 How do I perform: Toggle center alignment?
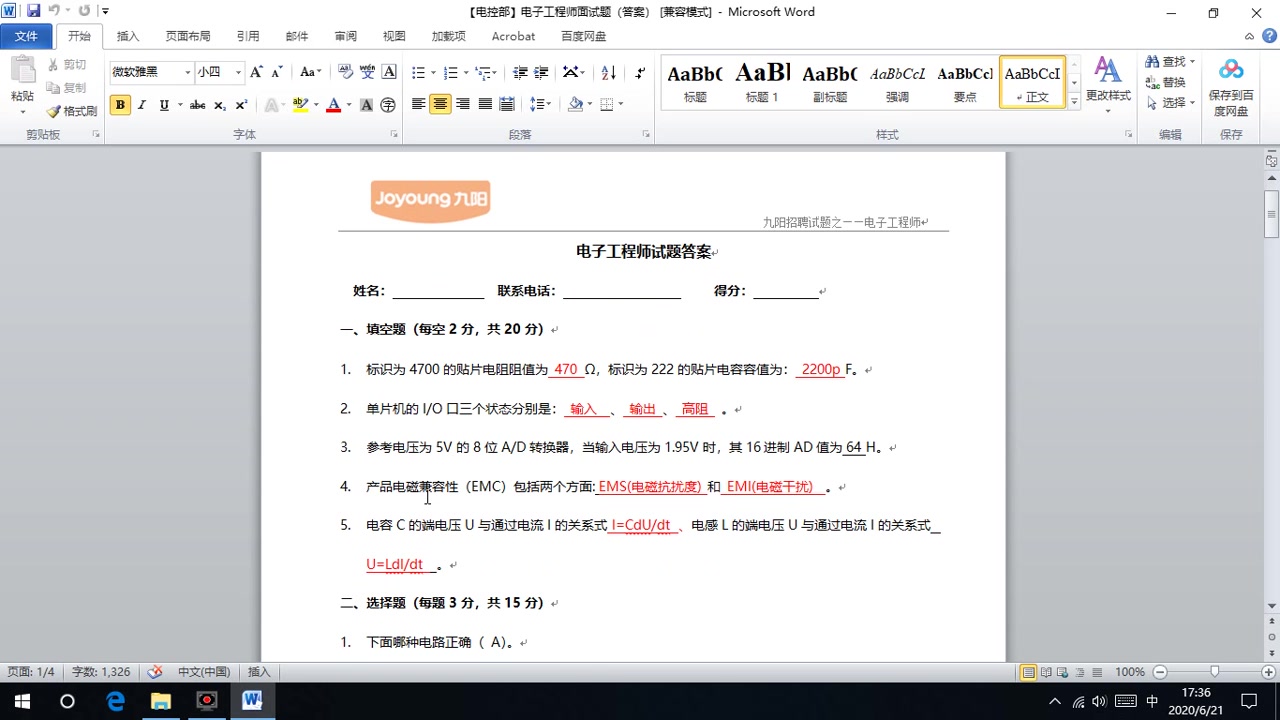[x=440, y=104]
